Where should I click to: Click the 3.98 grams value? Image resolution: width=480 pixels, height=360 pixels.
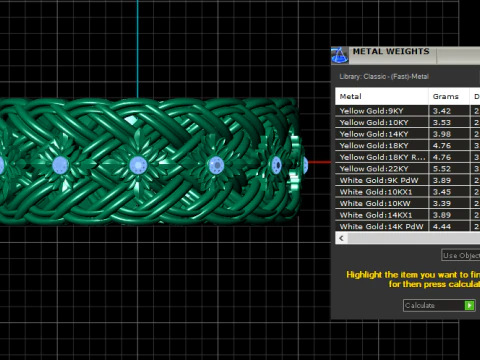point(442,134)
